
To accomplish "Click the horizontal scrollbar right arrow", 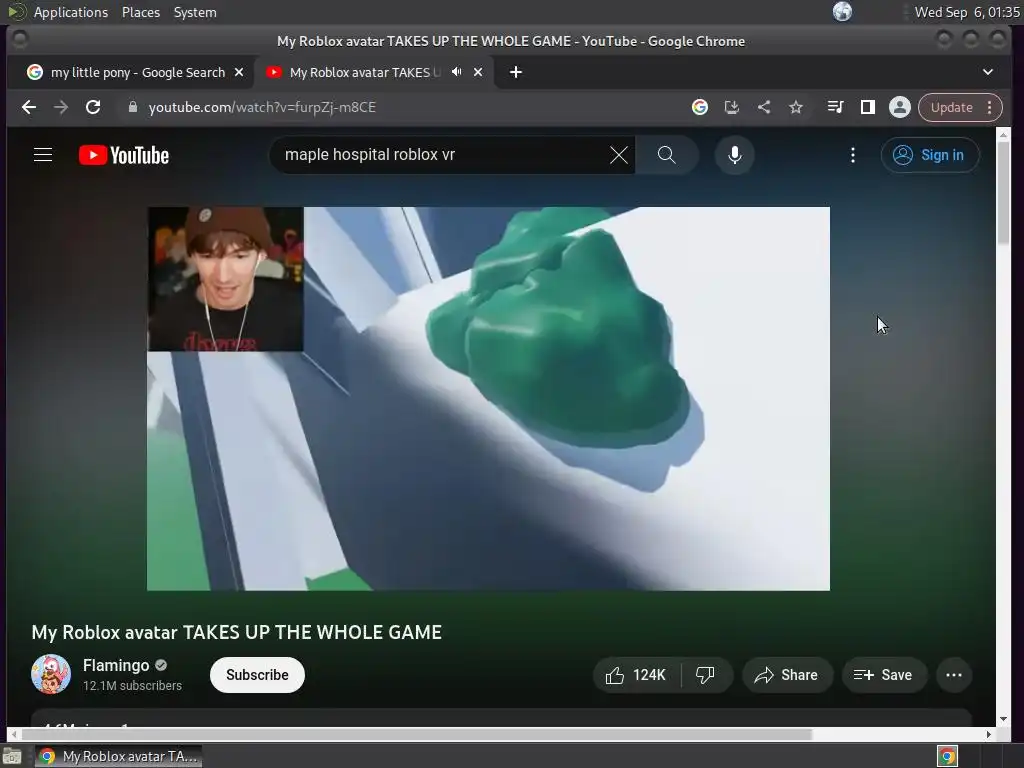I will point(989,734).
